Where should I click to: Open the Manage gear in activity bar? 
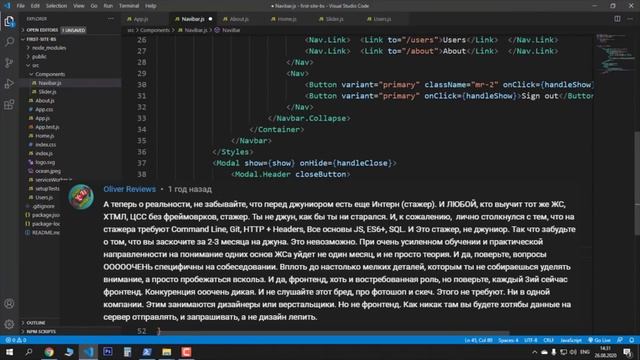(9, 324)
